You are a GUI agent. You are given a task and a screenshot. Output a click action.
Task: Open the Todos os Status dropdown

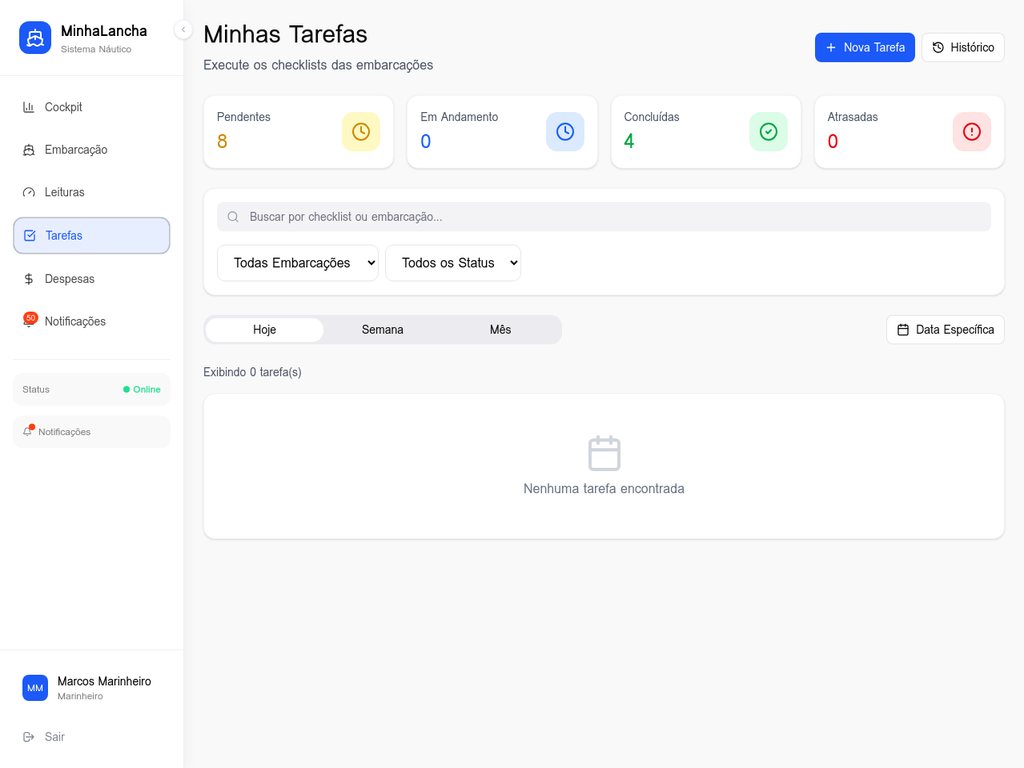453,263
